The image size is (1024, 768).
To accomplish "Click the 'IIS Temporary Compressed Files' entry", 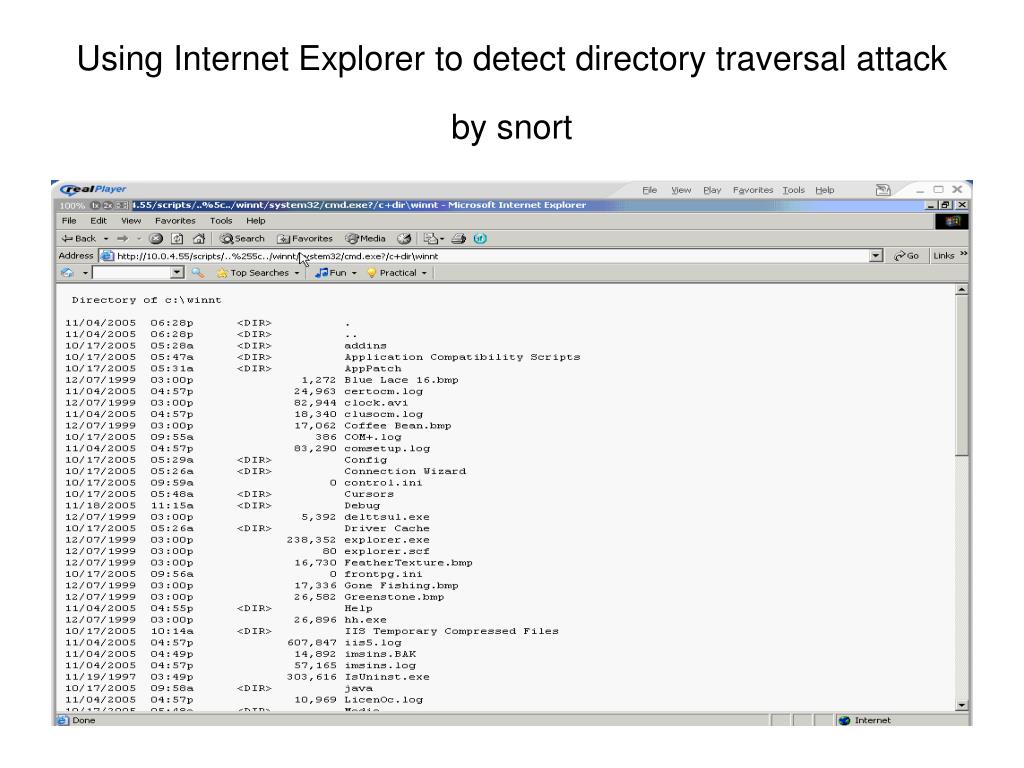I will 451,632.
